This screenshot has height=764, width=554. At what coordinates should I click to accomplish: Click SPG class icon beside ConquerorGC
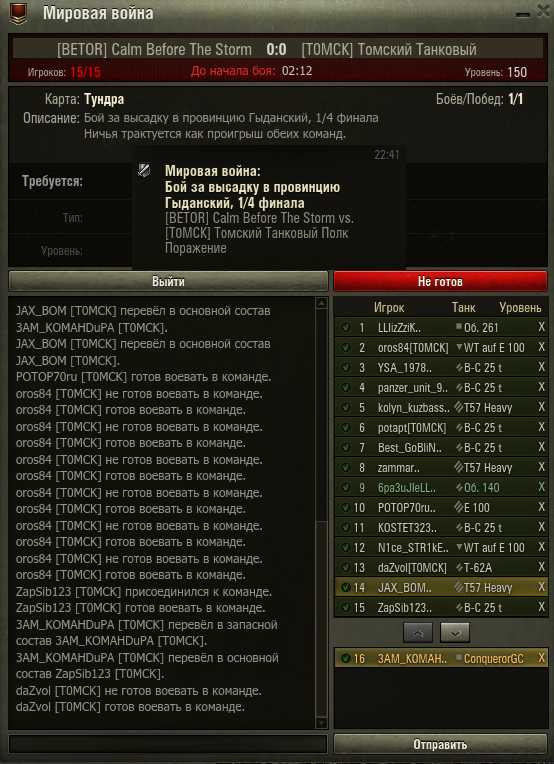click(458, 658)
